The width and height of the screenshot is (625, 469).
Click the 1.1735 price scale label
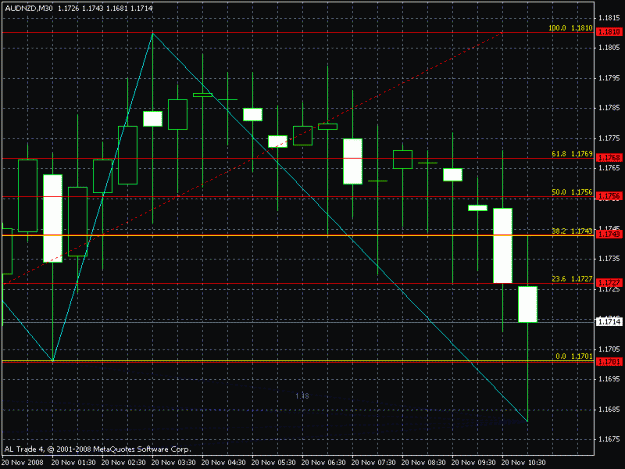[x=609, y=259]
